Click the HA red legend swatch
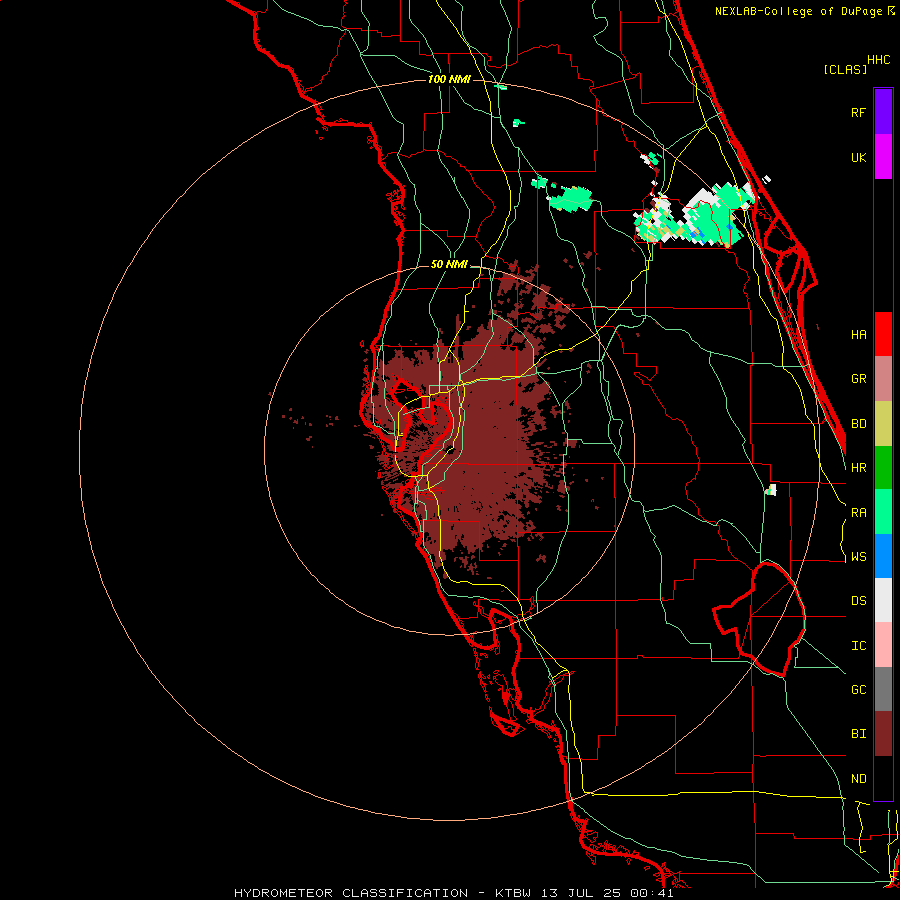900x900 pixels. [883, 334]
